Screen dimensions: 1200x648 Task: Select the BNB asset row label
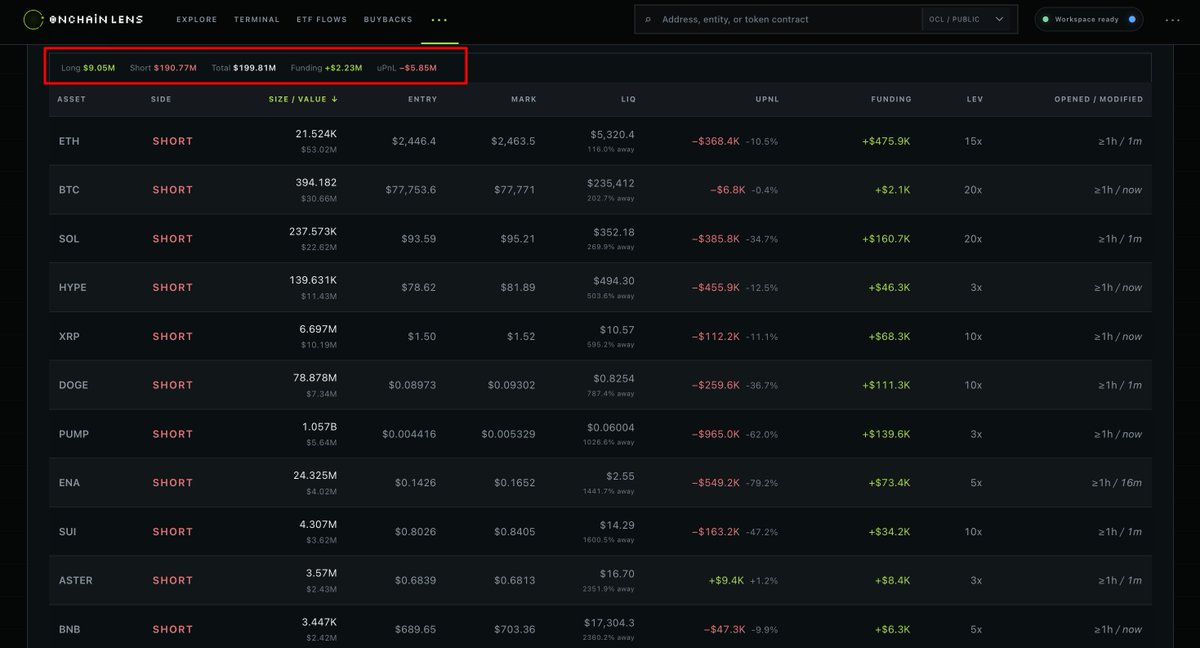pos(69,629)
